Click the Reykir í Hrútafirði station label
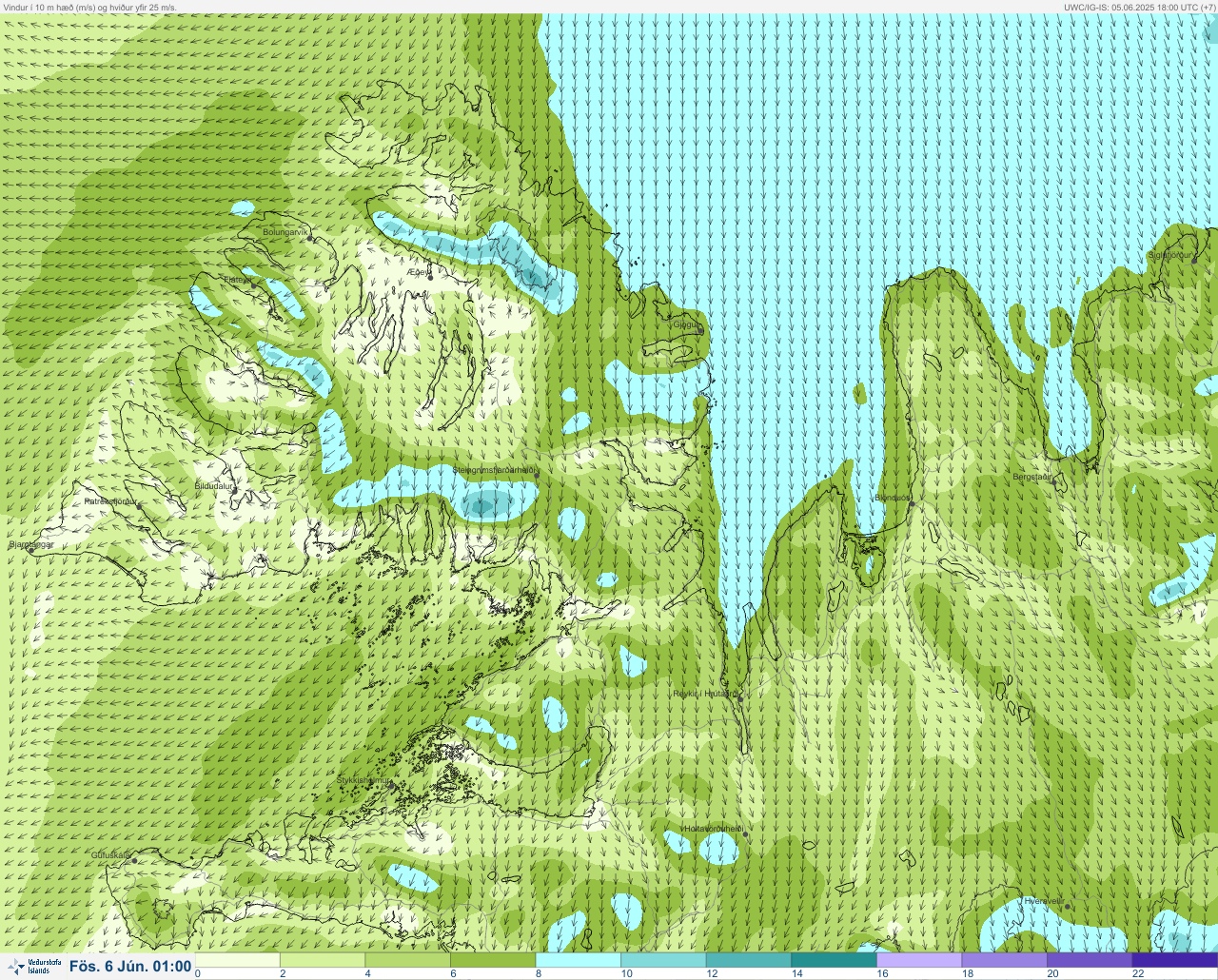Viewport: 1218px width, 980px height. click(x=705, y=694)
